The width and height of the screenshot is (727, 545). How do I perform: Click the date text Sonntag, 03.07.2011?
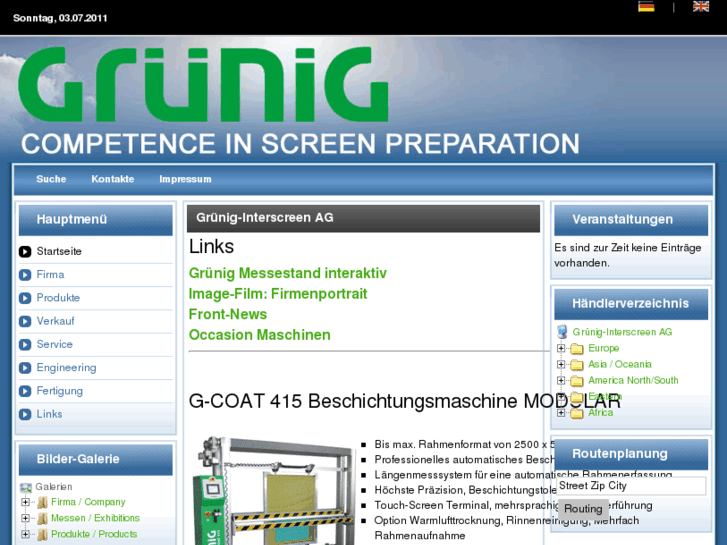click(x=60, y=18)
